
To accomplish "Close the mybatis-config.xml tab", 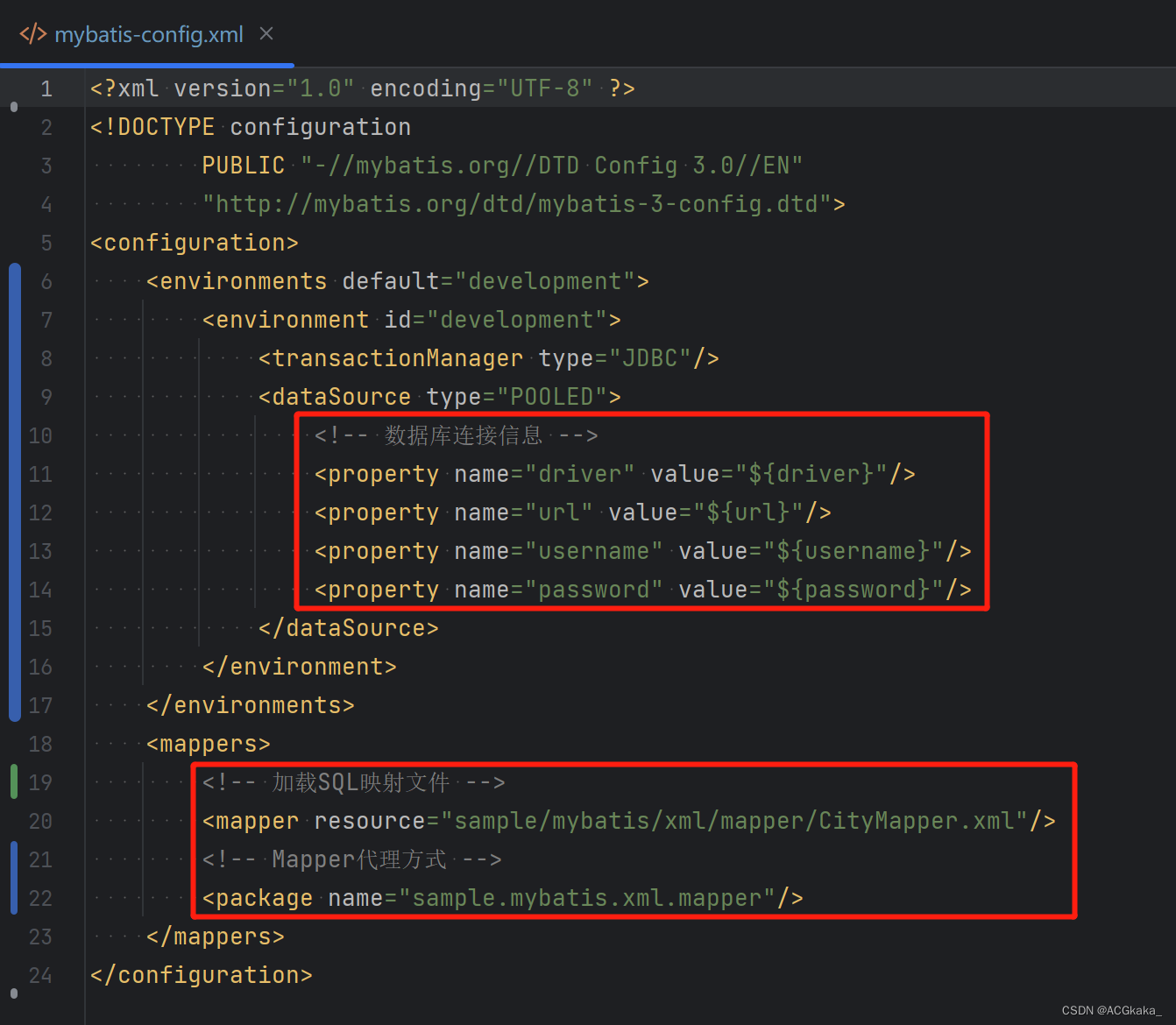I will (x=266, y=33).
